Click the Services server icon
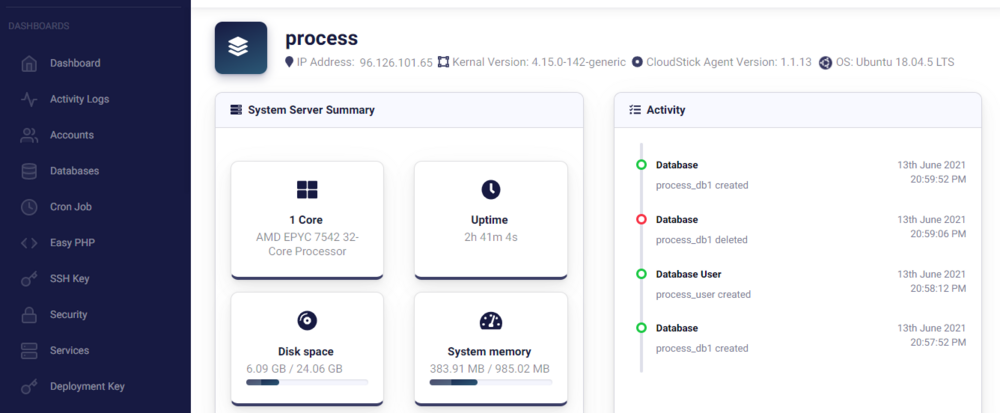 point(30,351)
